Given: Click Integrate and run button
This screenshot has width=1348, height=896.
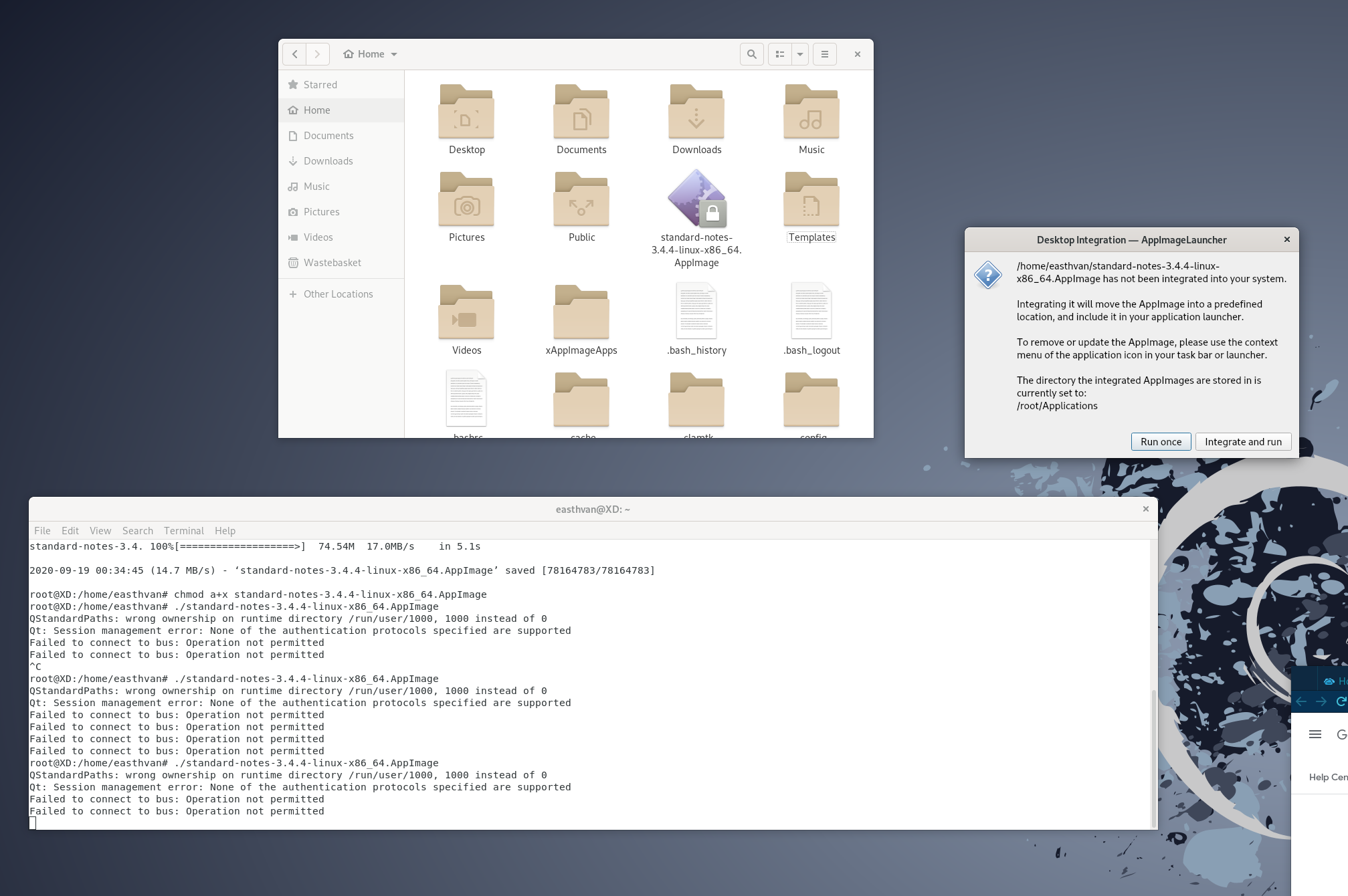Looking at the screenshot, I should point(1243,442).
